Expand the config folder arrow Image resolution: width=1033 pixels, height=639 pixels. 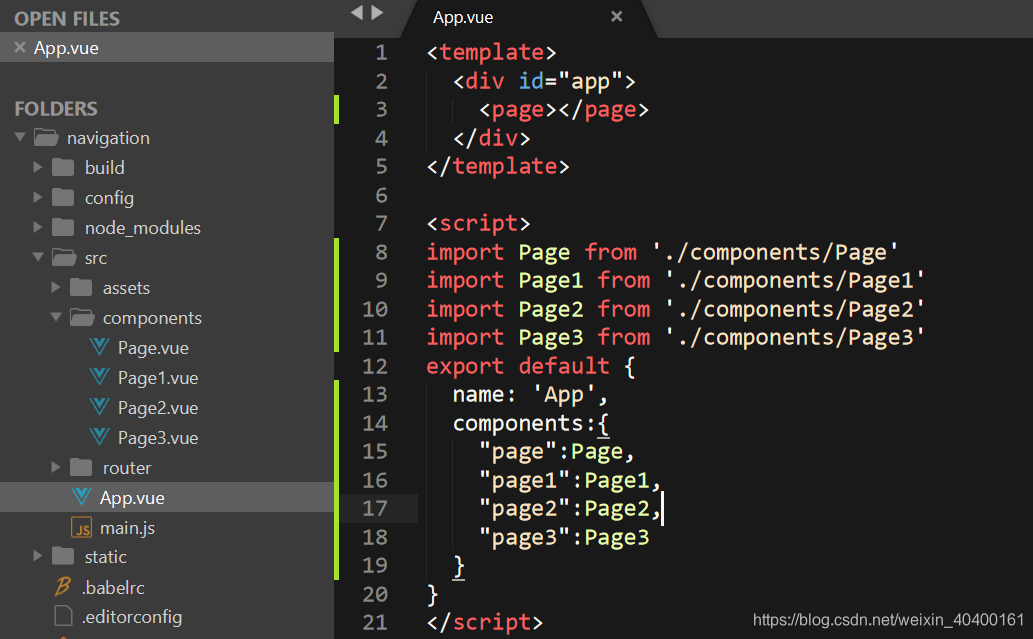[x=38, y=197]
